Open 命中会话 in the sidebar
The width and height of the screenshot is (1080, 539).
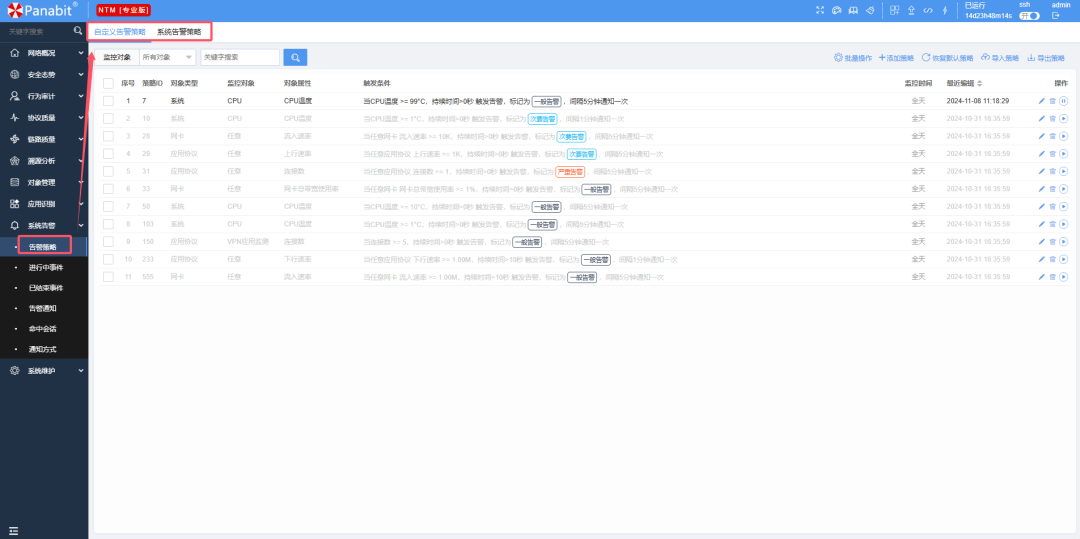(x=44, y=329)
